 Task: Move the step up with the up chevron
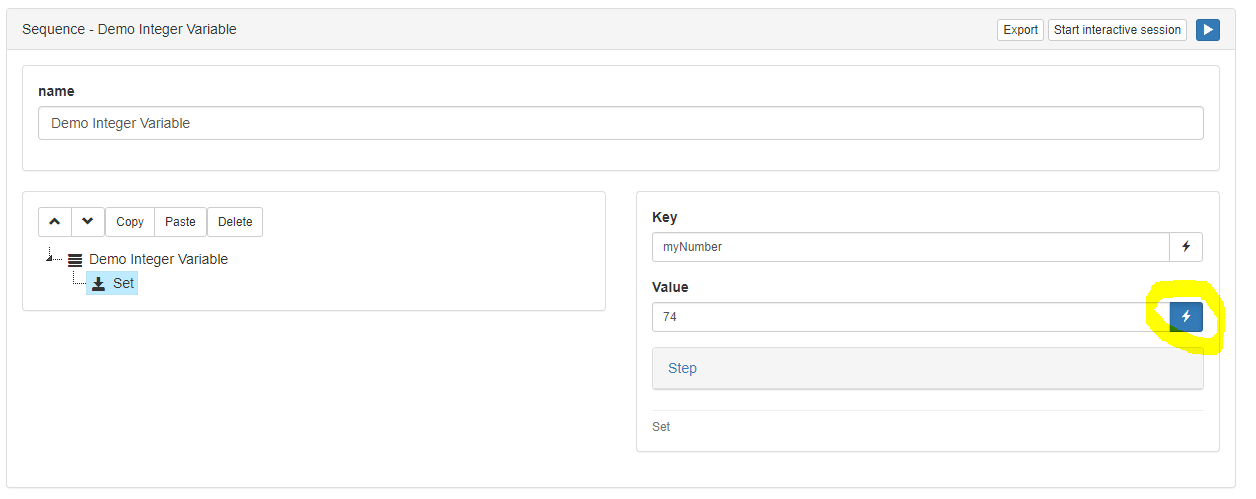pos(55,222)
